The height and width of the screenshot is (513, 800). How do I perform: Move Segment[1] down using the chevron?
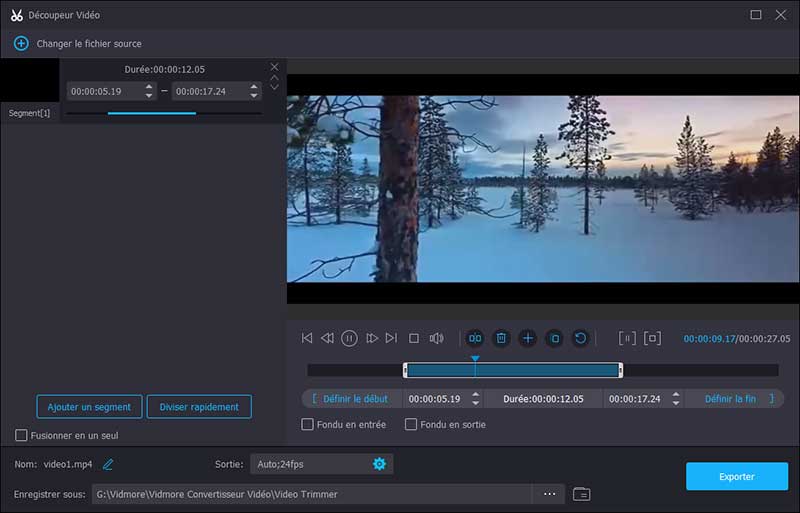coord(275,88)
